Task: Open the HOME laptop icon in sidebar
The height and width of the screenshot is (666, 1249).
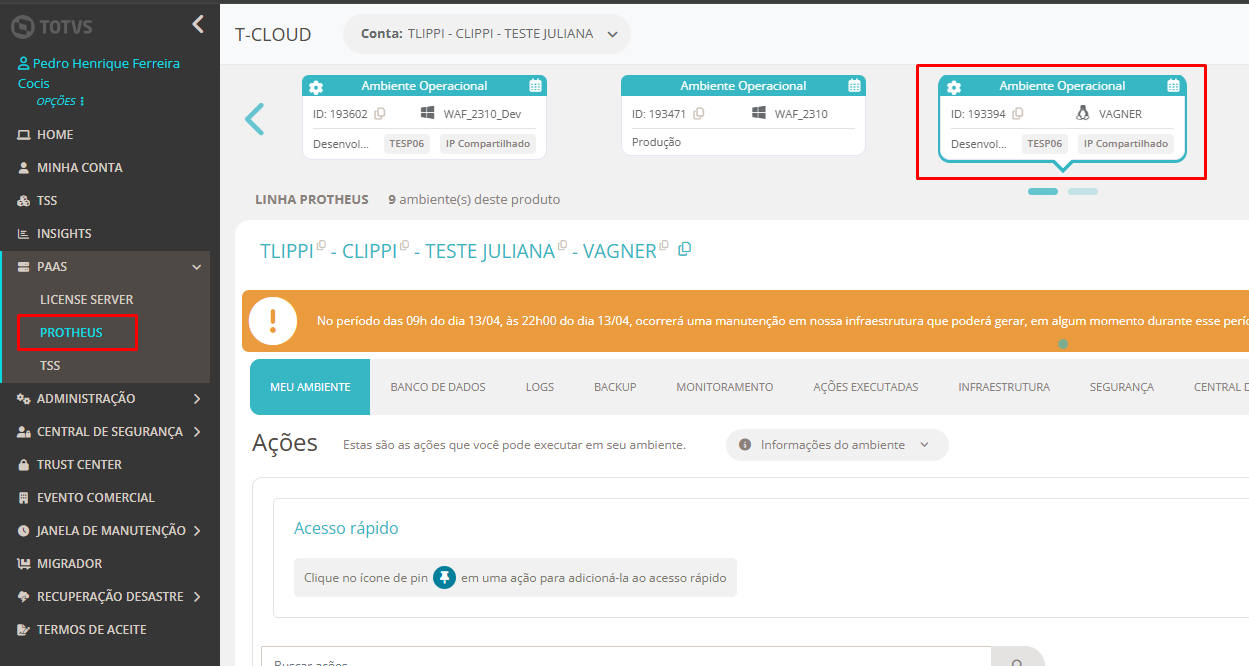Action: (24, 135)
